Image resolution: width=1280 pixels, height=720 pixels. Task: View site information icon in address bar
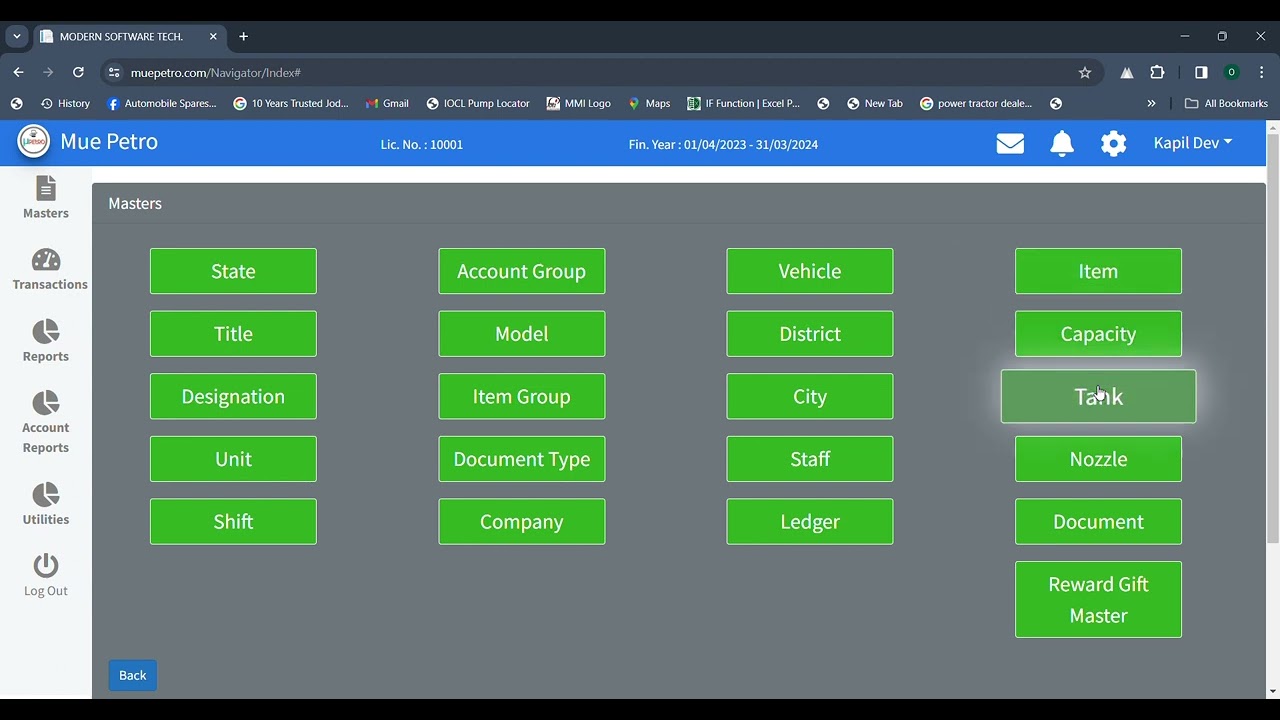point(114,73)
